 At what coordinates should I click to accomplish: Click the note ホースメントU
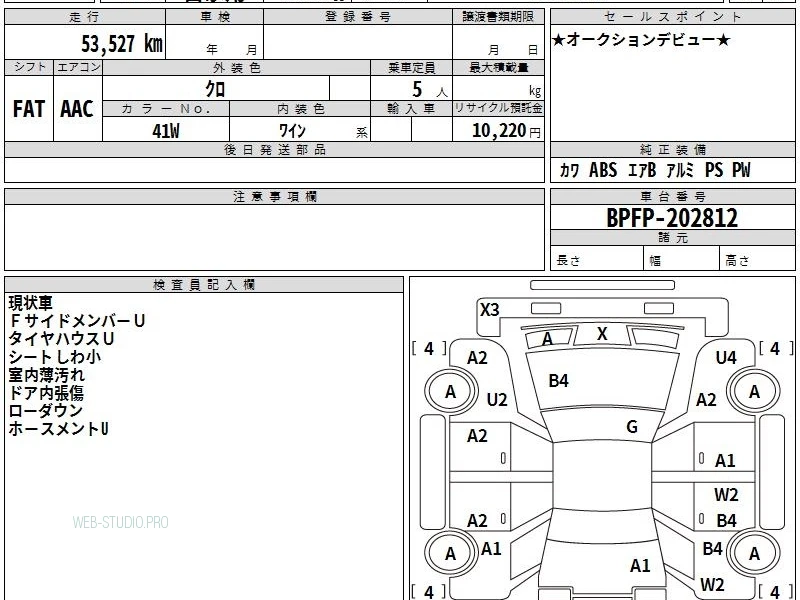click(x=59, y=429)
